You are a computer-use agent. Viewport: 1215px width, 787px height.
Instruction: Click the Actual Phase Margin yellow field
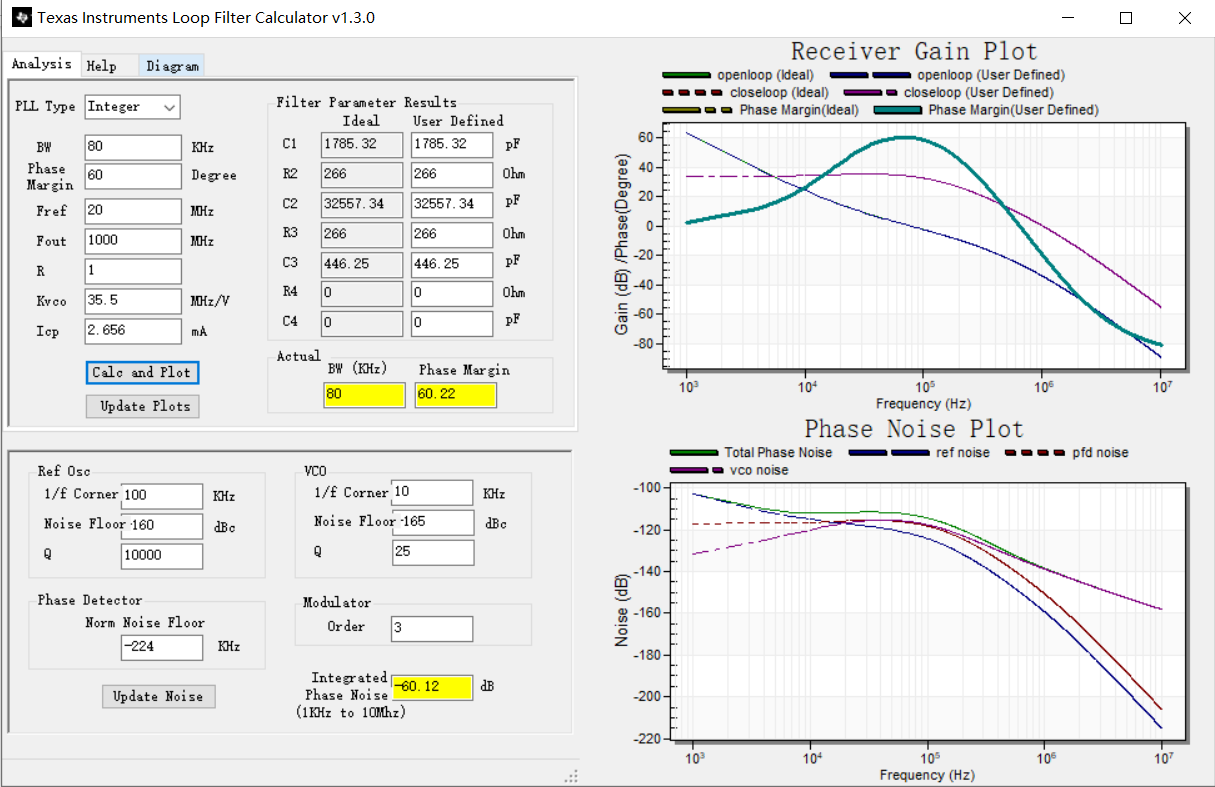[456, 395]
